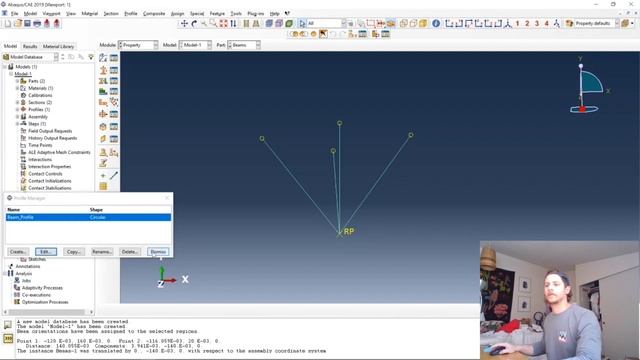Select the Beam_Profile row in Profile Manager
640x360 pixels.
pos(89,218)
